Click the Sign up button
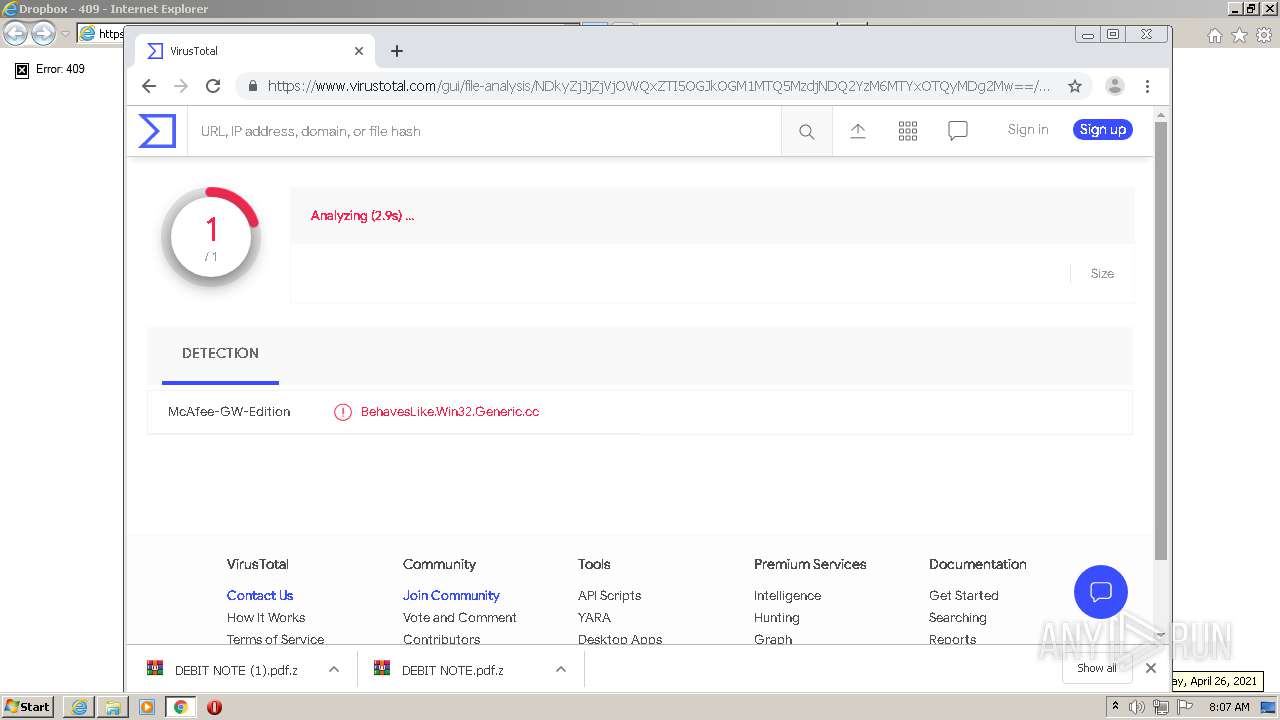Screen dimensions: 1280x720 (x=1103, y=130)
